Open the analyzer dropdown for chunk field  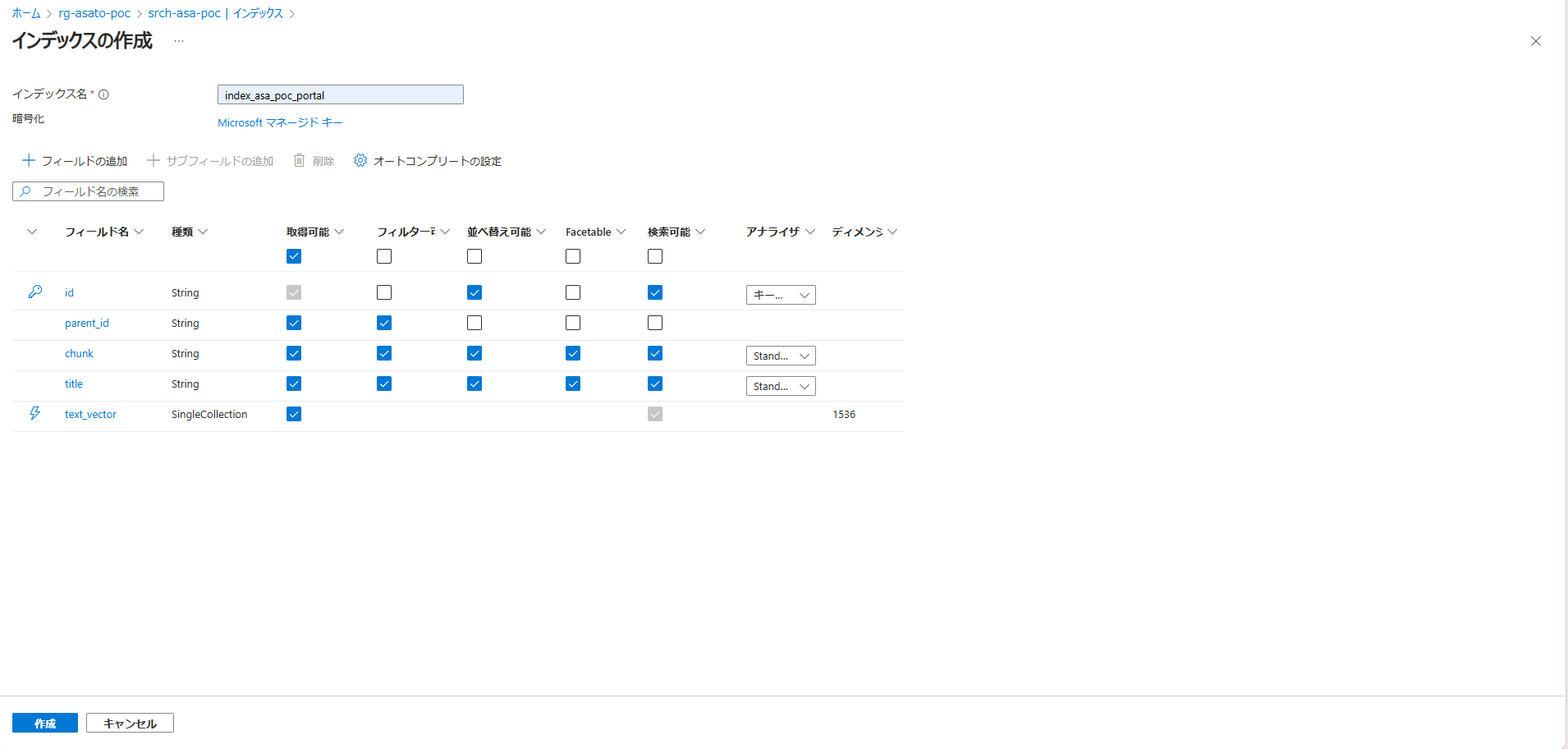tap(781, 356)
